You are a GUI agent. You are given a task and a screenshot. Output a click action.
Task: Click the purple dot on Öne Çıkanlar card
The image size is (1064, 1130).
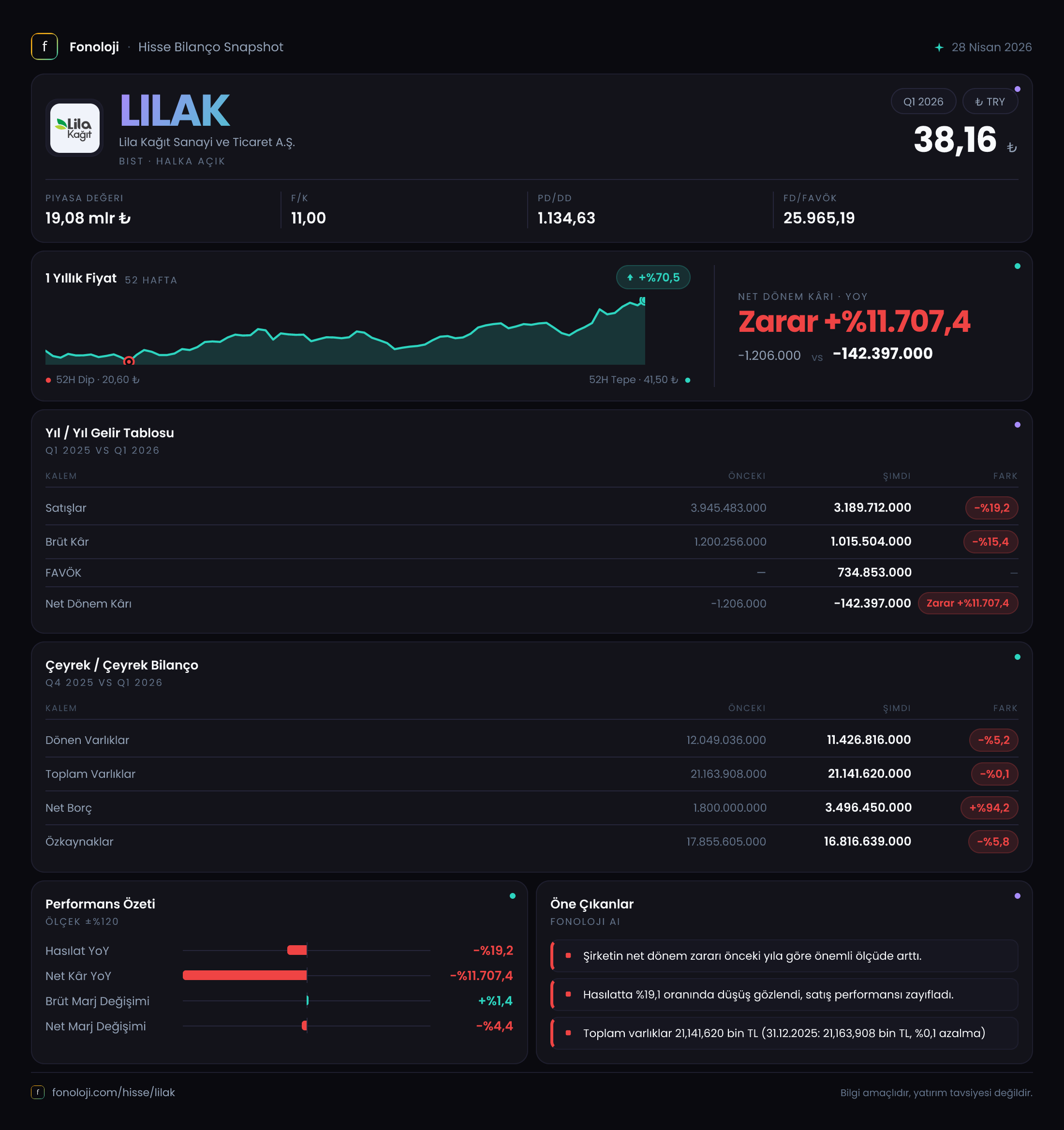(x=1018, y=896)
